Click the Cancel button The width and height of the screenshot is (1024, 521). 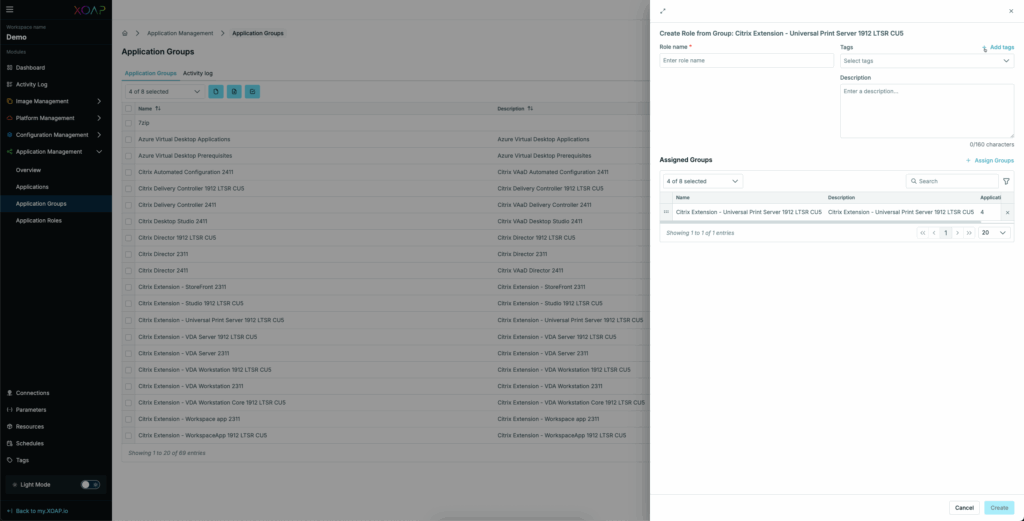[x=963, y=507]
